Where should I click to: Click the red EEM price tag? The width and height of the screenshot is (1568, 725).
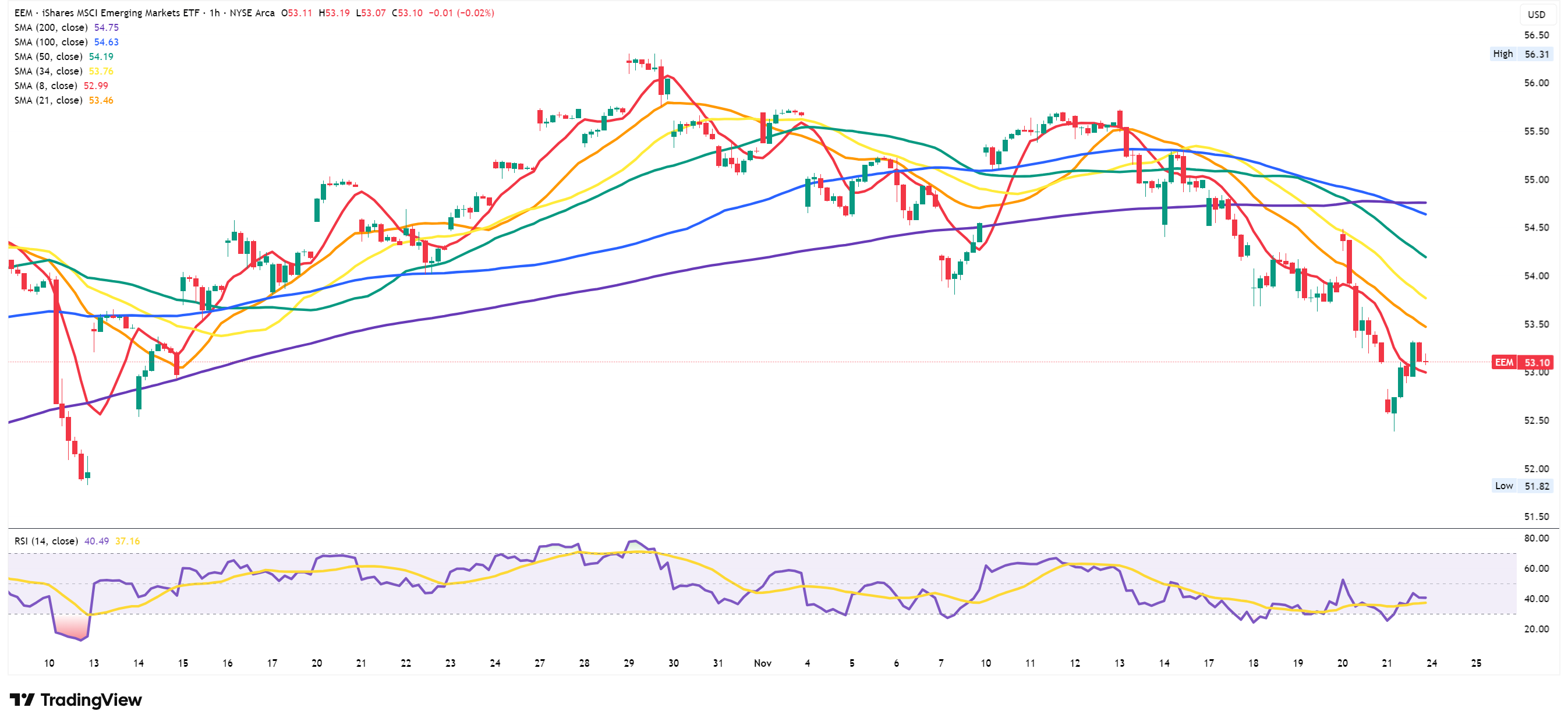[1503, 362]
